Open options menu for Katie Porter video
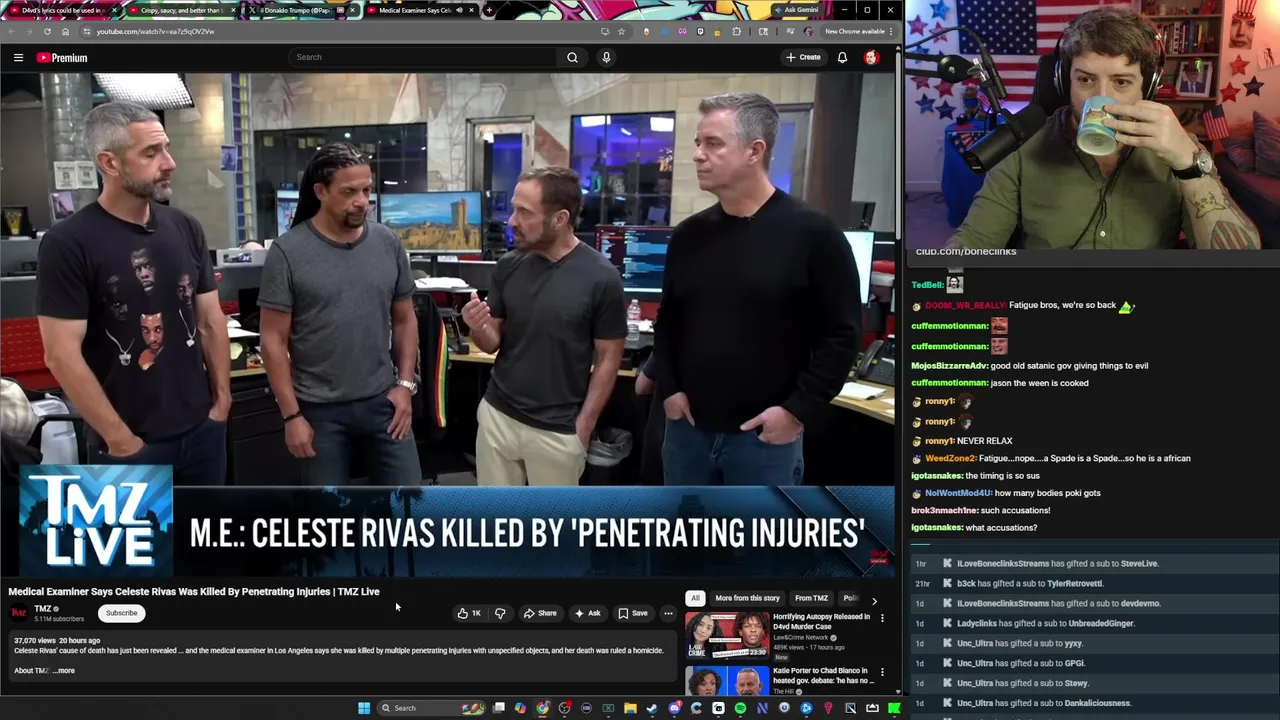Screen dimensions: 1280x720 (882, 672)
